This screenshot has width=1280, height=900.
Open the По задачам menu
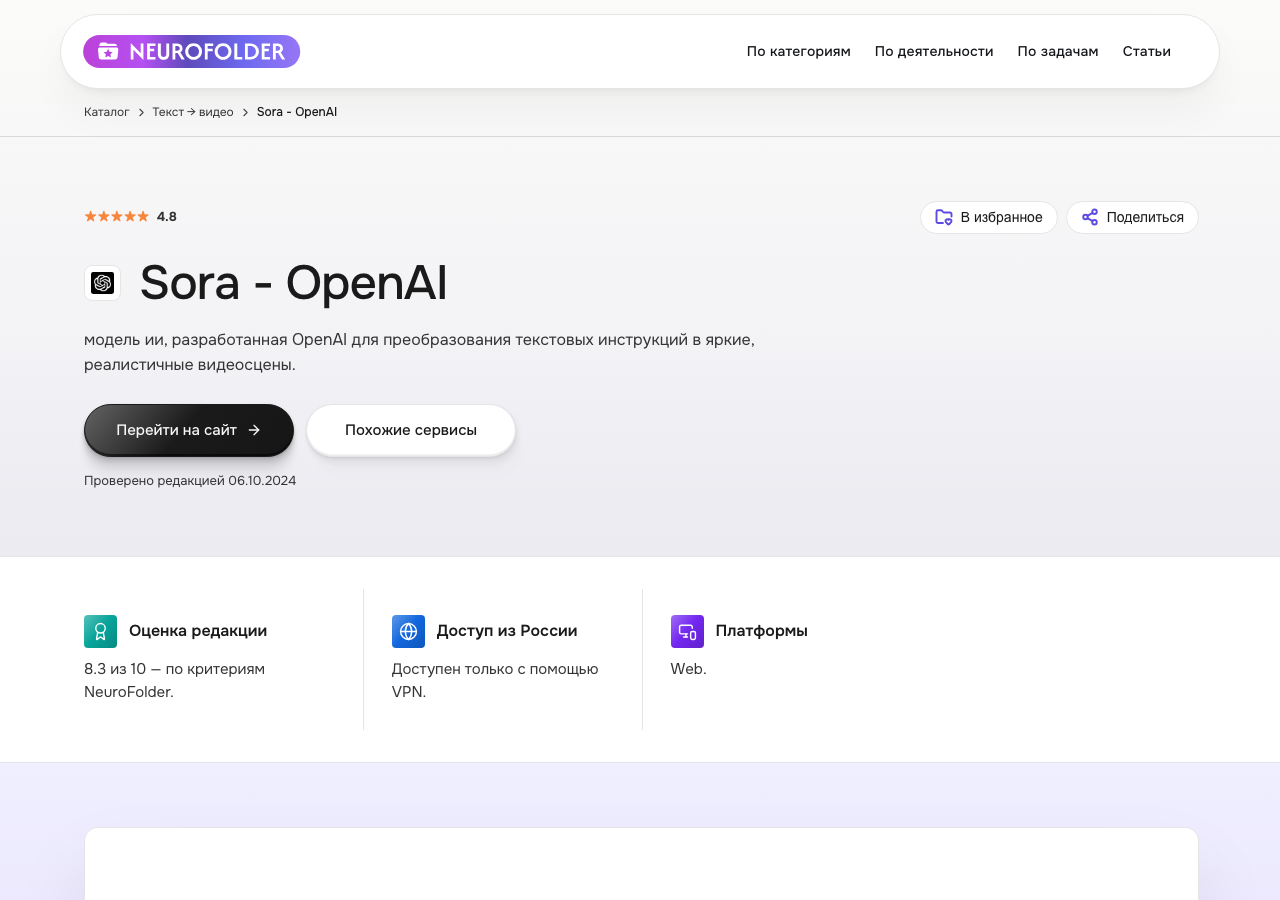(x=1058, y=51)
